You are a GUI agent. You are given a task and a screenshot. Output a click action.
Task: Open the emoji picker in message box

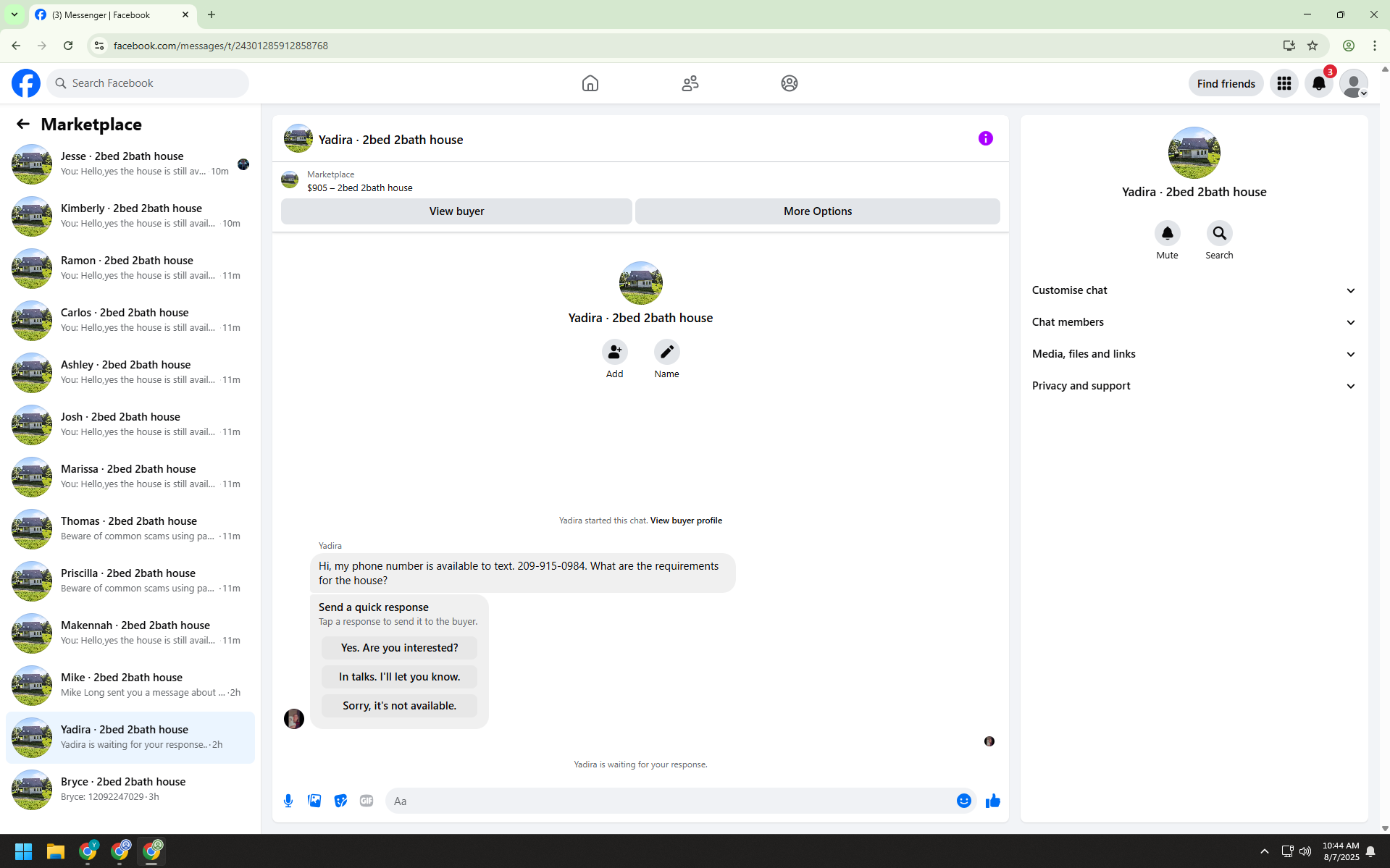964,801
